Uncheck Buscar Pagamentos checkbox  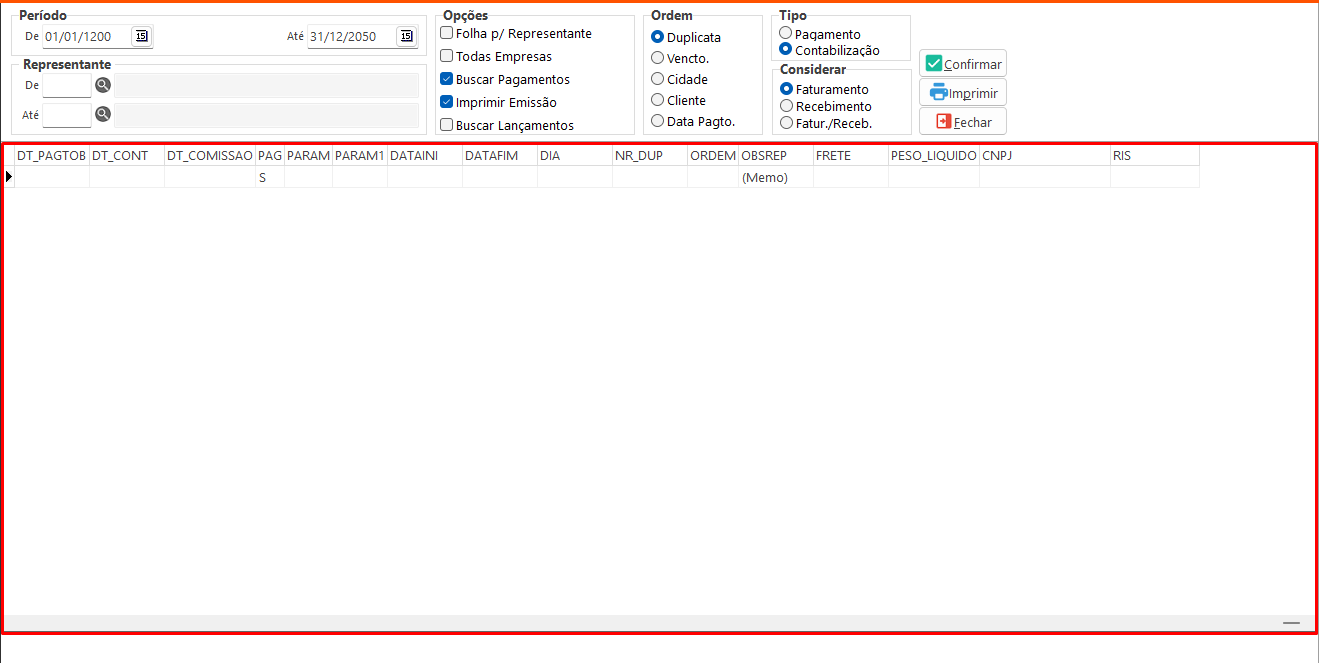pos(447,79)
